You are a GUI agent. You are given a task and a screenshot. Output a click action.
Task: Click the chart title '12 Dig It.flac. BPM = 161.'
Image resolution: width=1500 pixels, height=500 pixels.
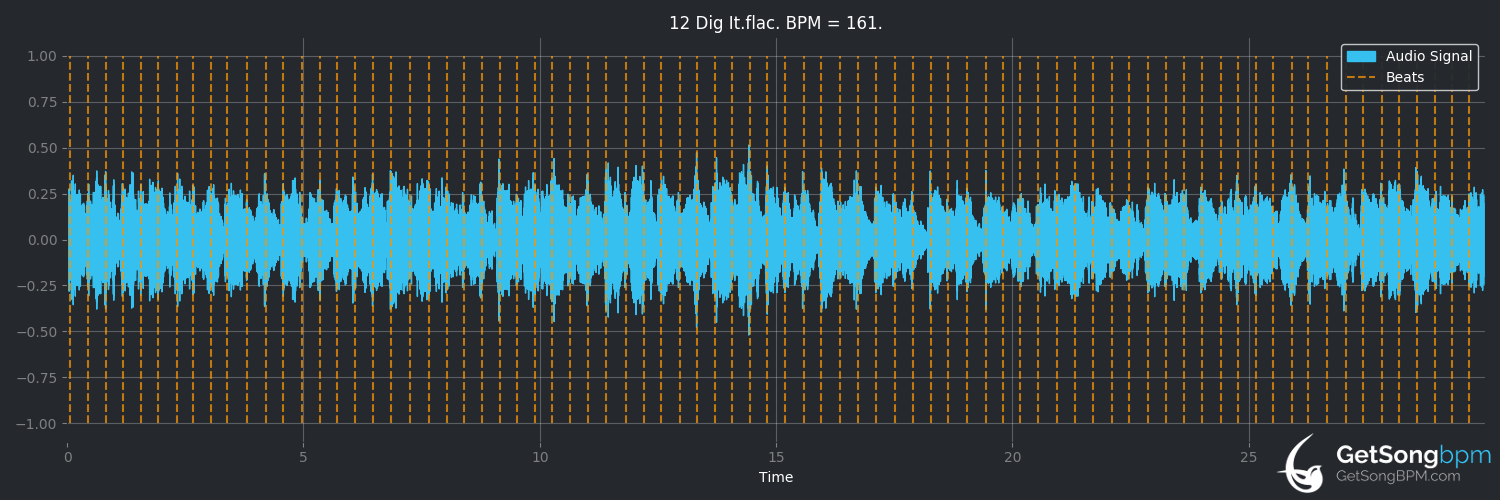776,23
